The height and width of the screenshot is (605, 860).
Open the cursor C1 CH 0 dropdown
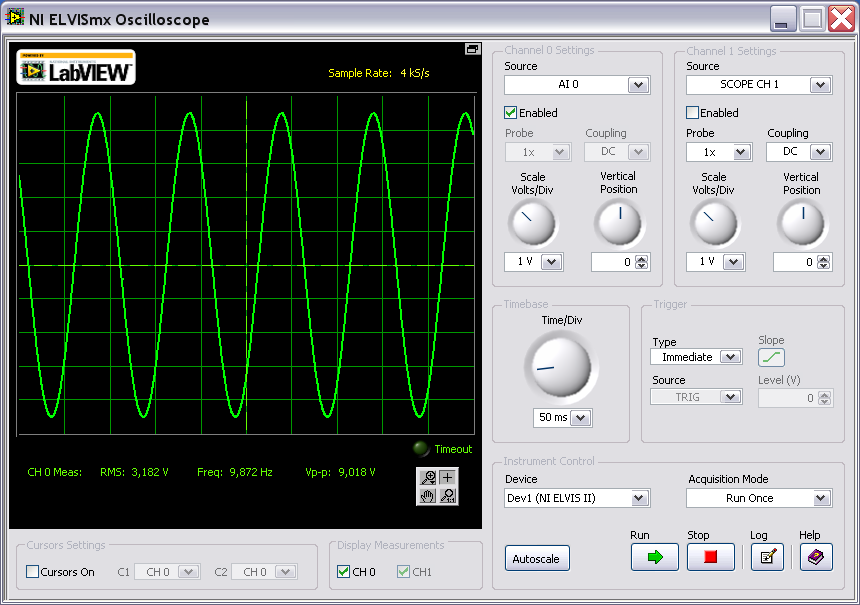[167, 572]
